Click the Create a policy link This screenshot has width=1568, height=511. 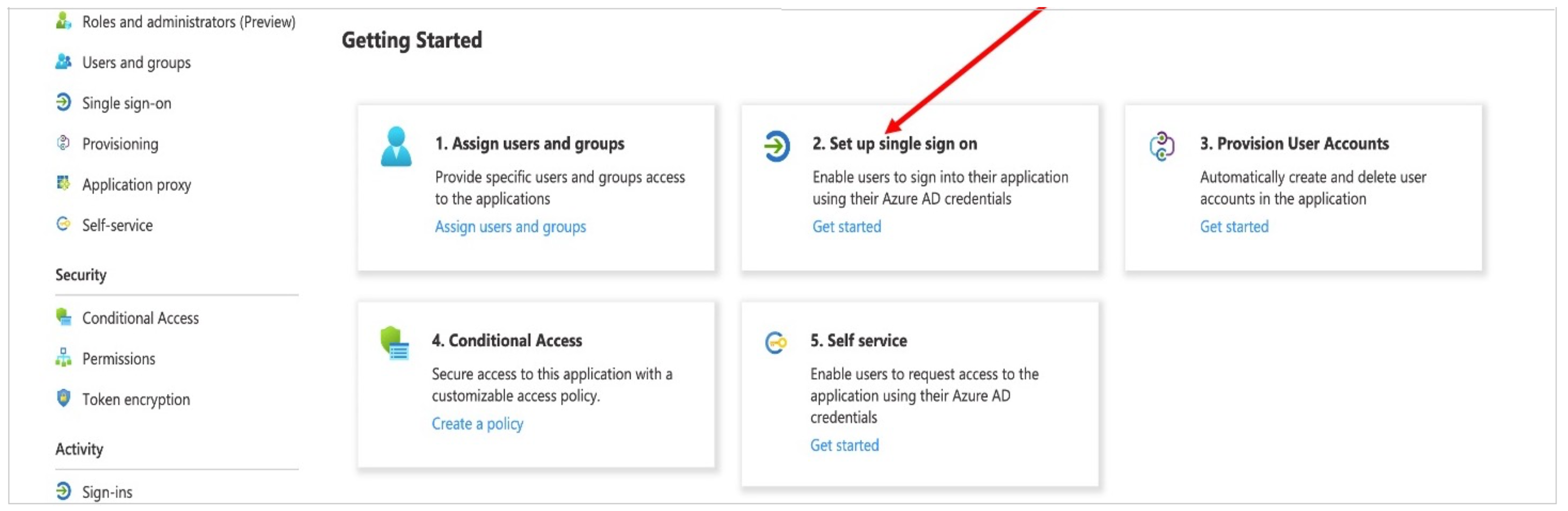[x=477, y=424]
